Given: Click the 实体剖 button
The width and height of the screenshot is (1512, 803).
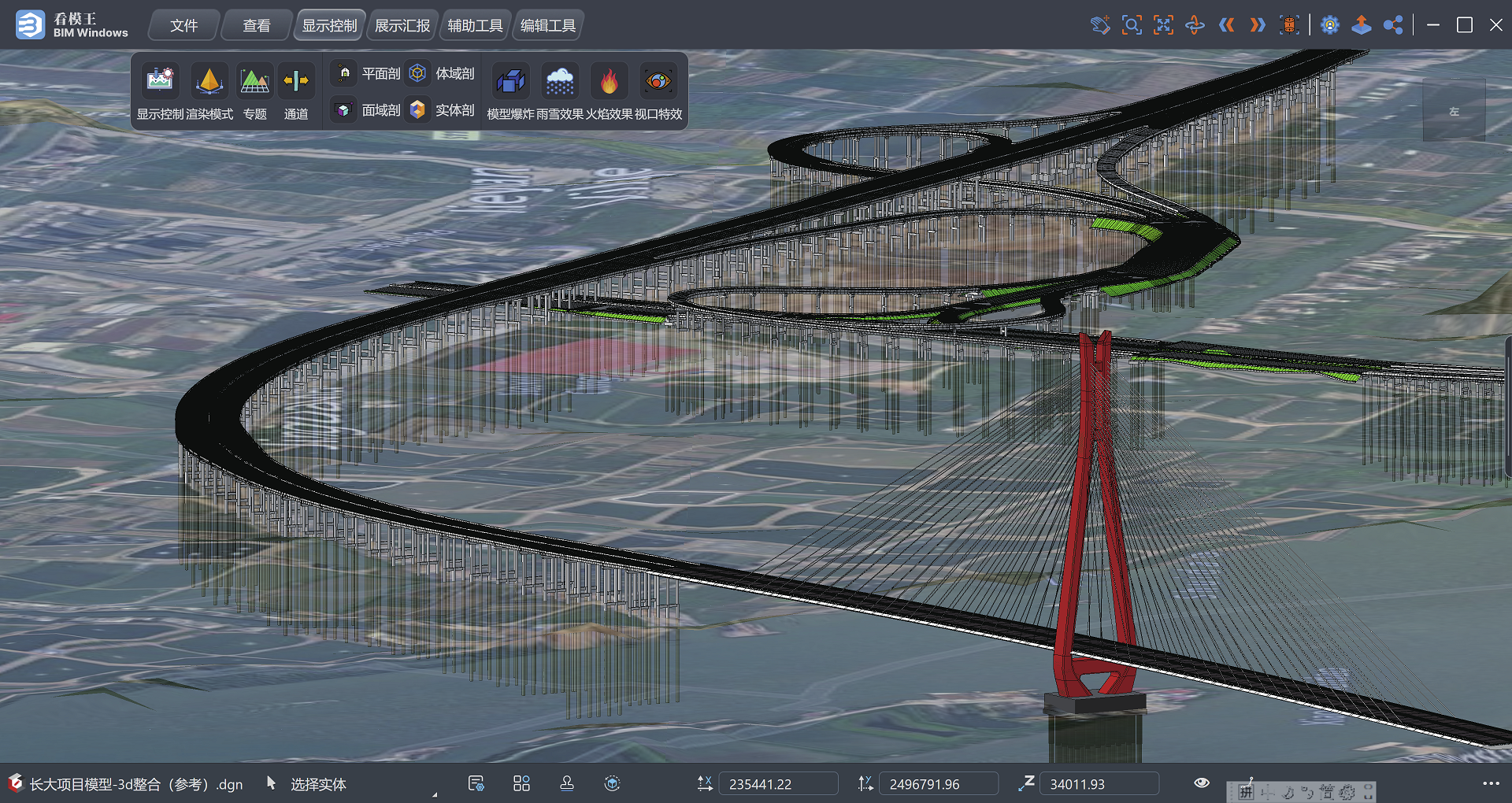Looking at the screenshot, I should pyautogui.click(x=442, y=110).
